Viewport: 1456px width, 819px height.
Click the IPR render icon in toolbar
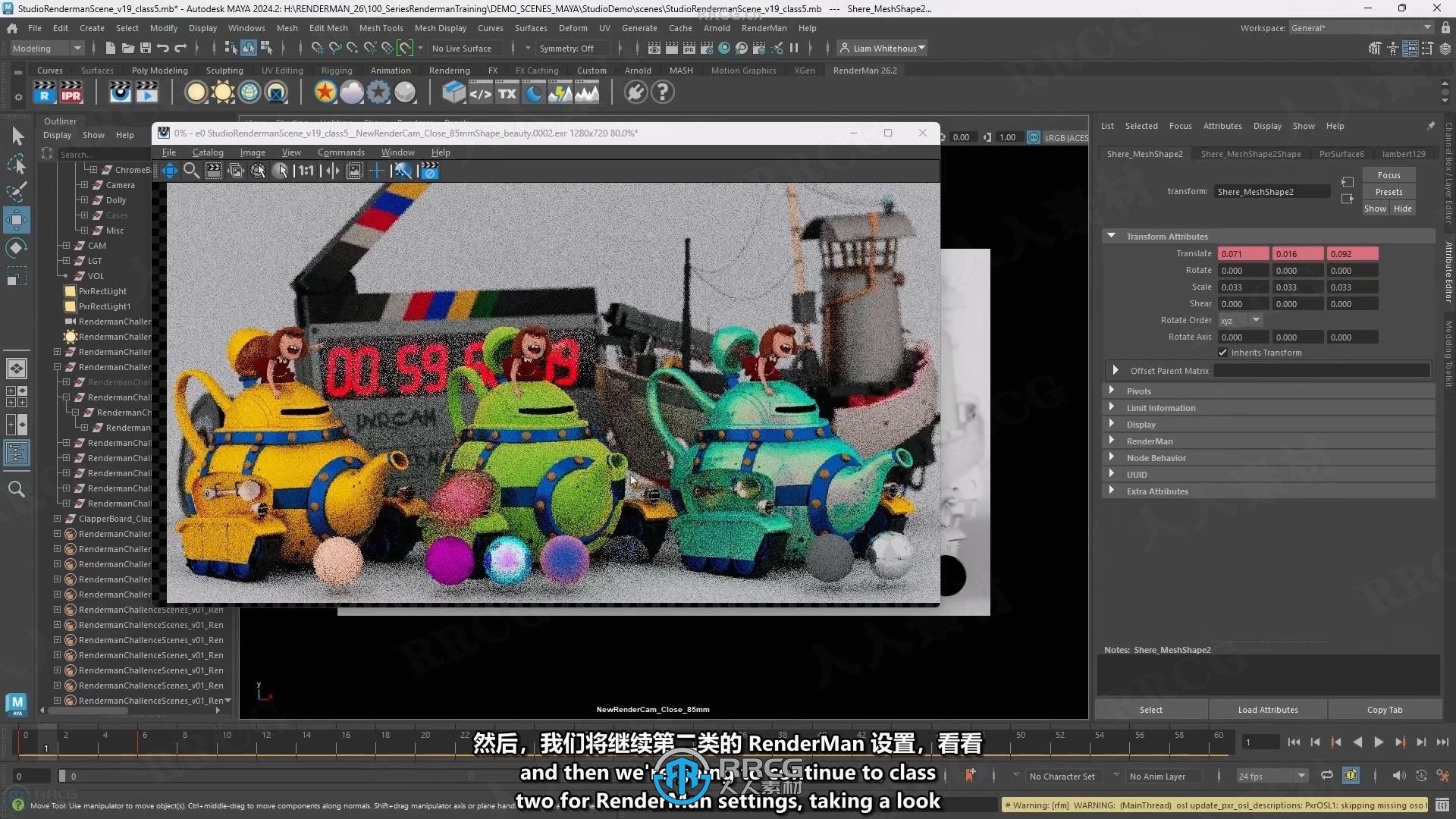click(71, 92)
